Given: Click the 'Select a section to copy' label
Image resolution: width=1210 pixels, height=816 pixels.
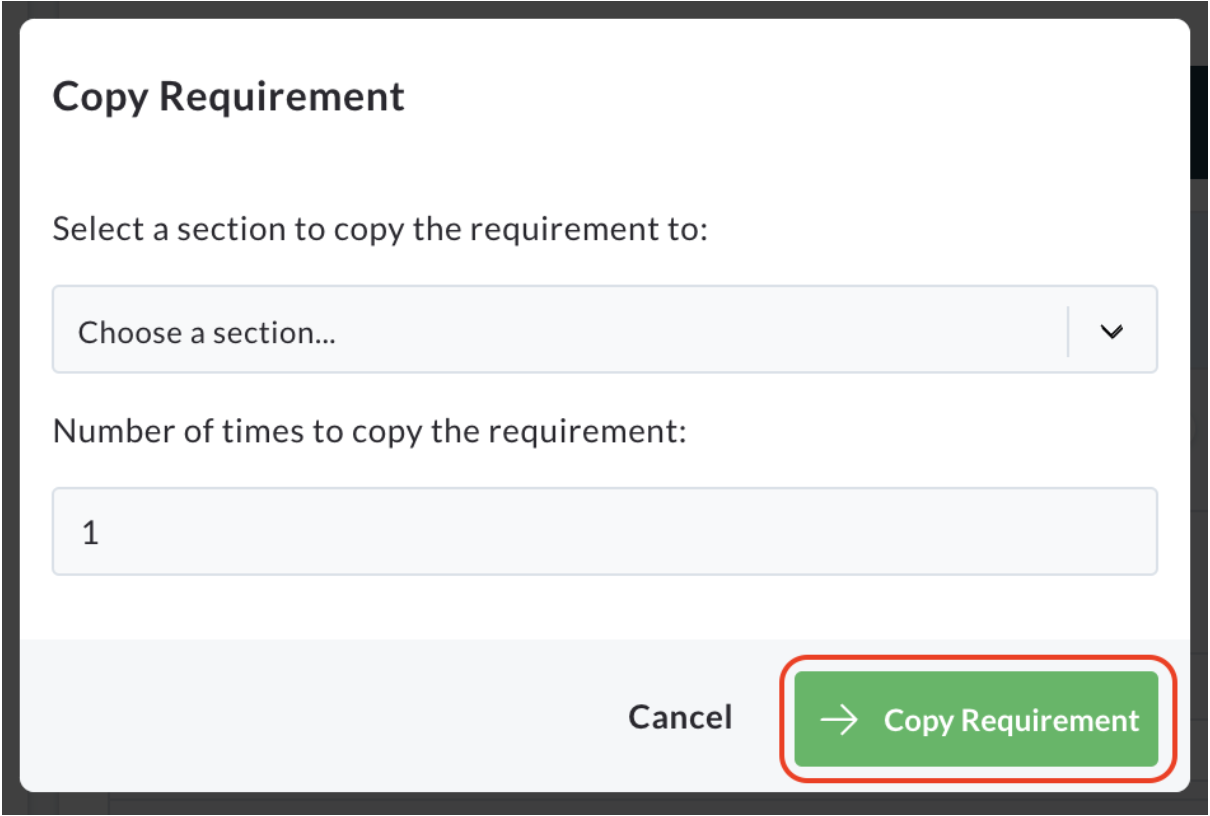Looking at the screenshot, I should tap(380, 229).
